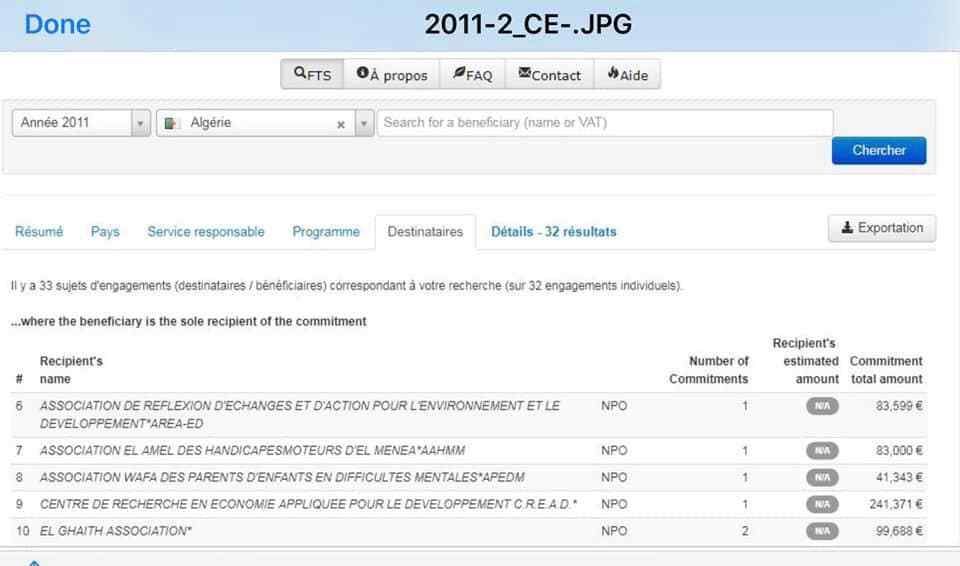The image size is (960, 566).
Task: Click the Exportation button
Action: click(881, 228)
